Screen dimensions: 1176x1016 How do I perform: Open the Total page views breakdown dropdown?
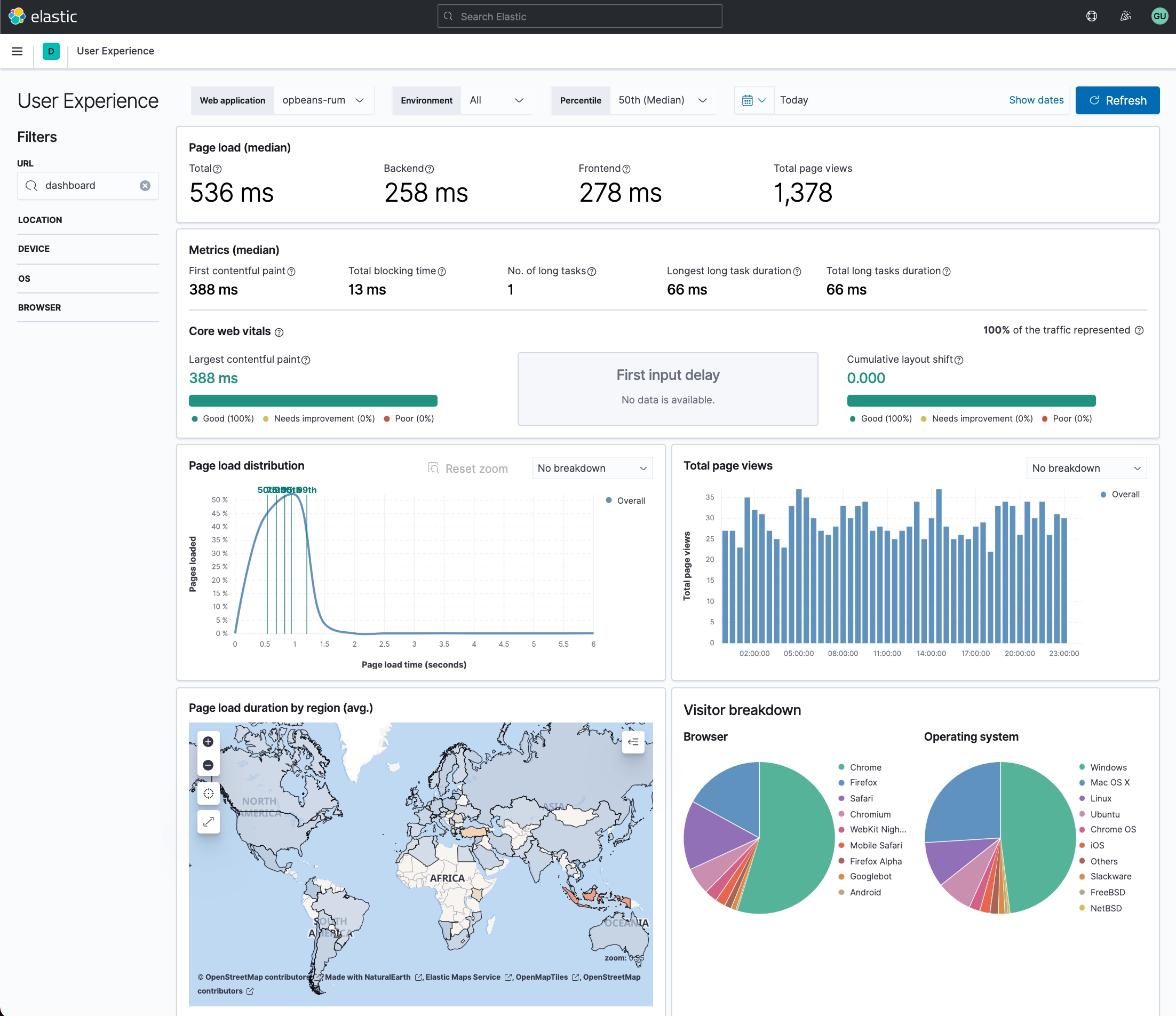click(x=1086, y=469)
